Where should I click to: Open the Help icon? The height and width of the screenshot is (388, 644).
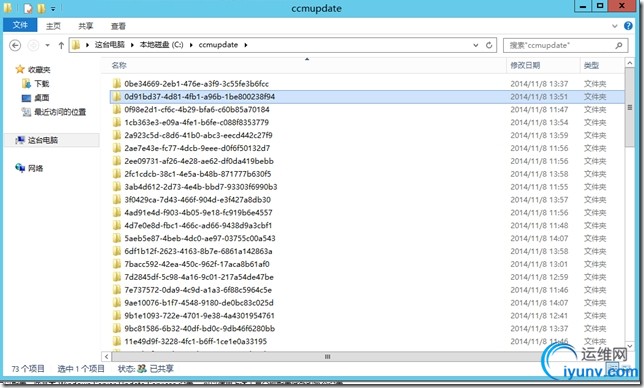coord(628,25)
